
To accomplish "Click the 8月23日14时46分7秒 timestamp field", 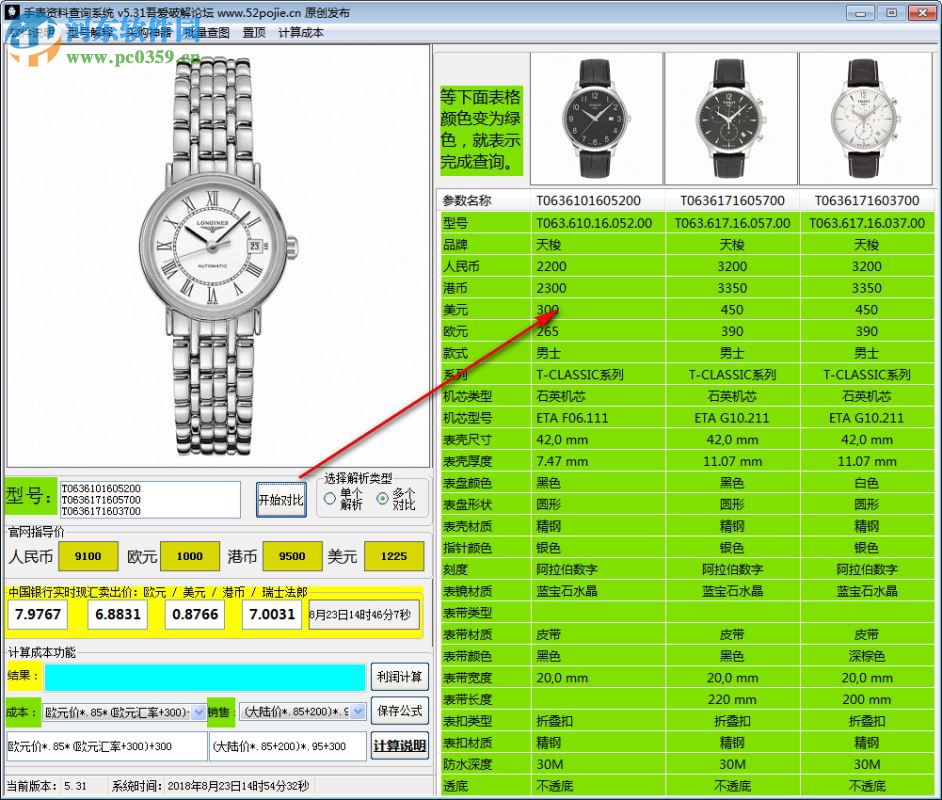I will point(363,614).
